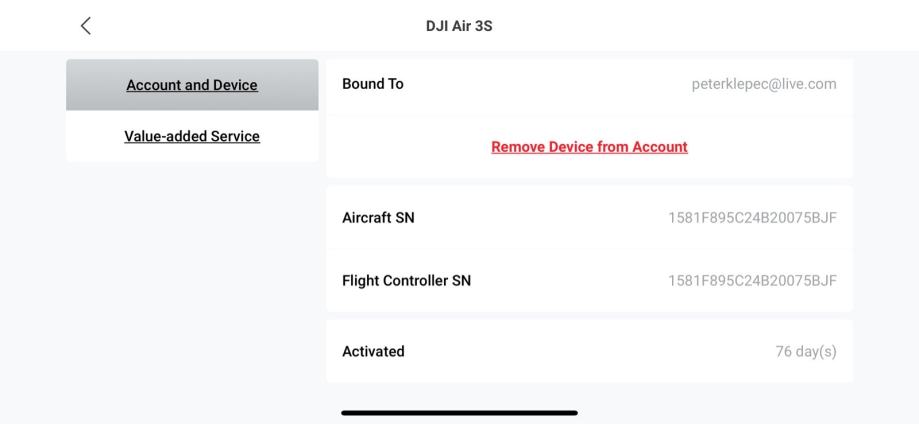Tap the black home indicator bar
Viewport: 919px width, 424px height.
pos(459,412)
